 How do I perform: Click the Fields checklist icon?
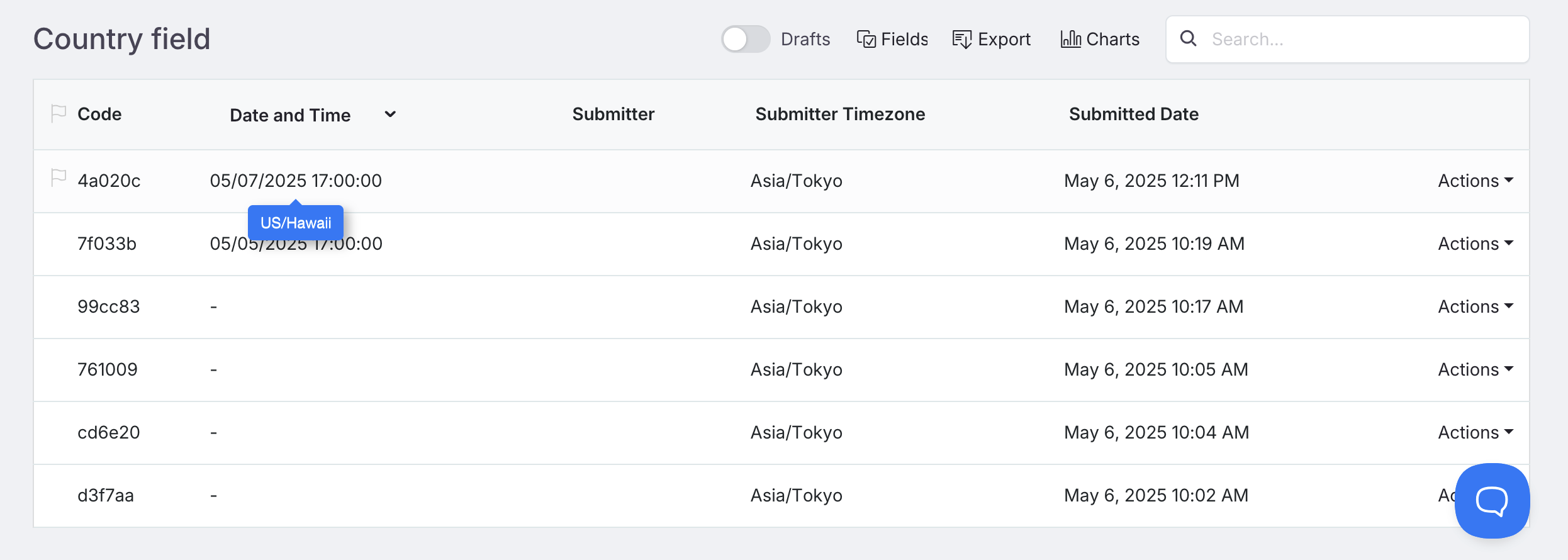tap(866, 40)
